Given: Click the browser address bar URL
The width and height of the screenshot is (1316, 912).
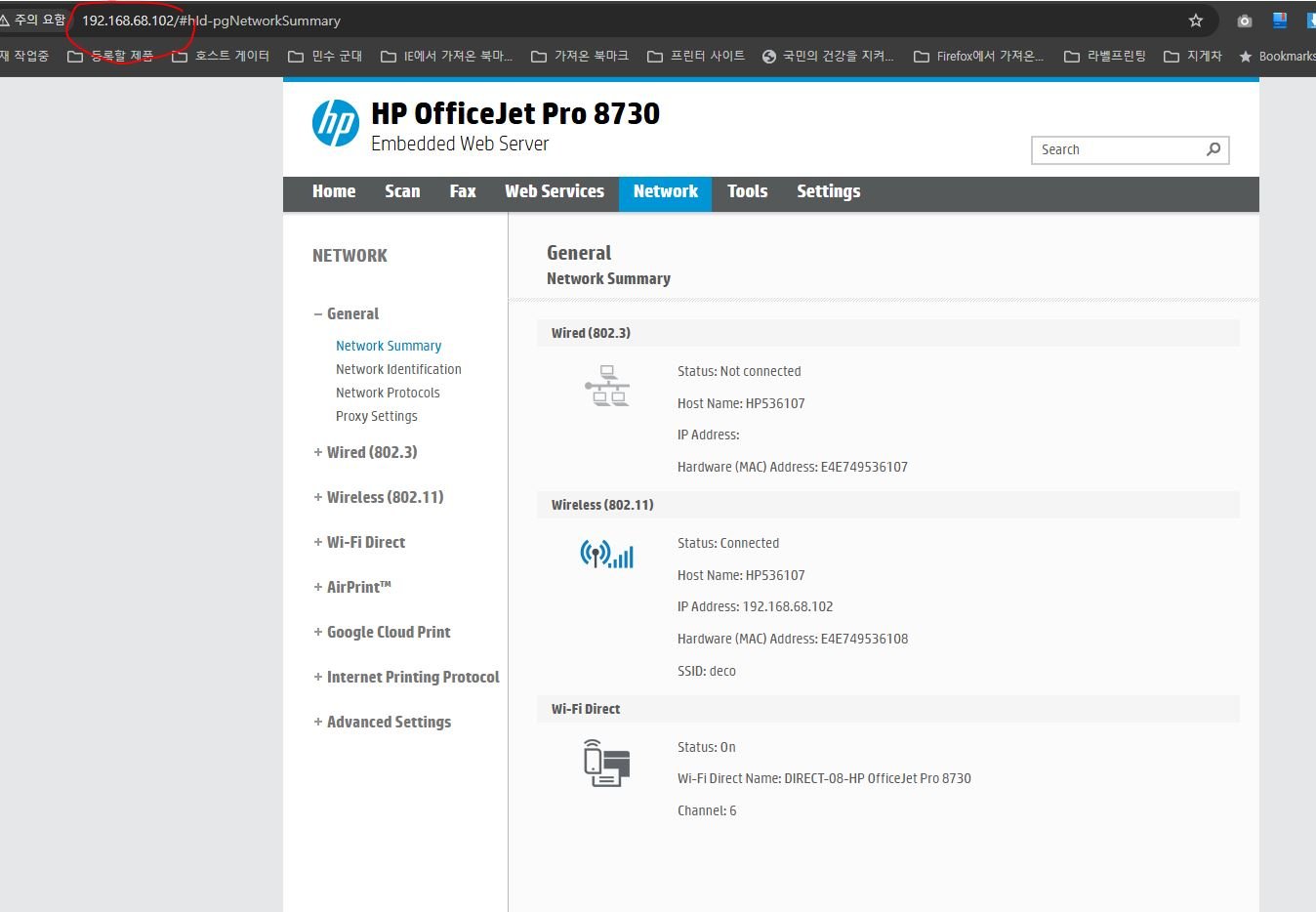Looking at the screenshot, I should (x=211, y=21).
